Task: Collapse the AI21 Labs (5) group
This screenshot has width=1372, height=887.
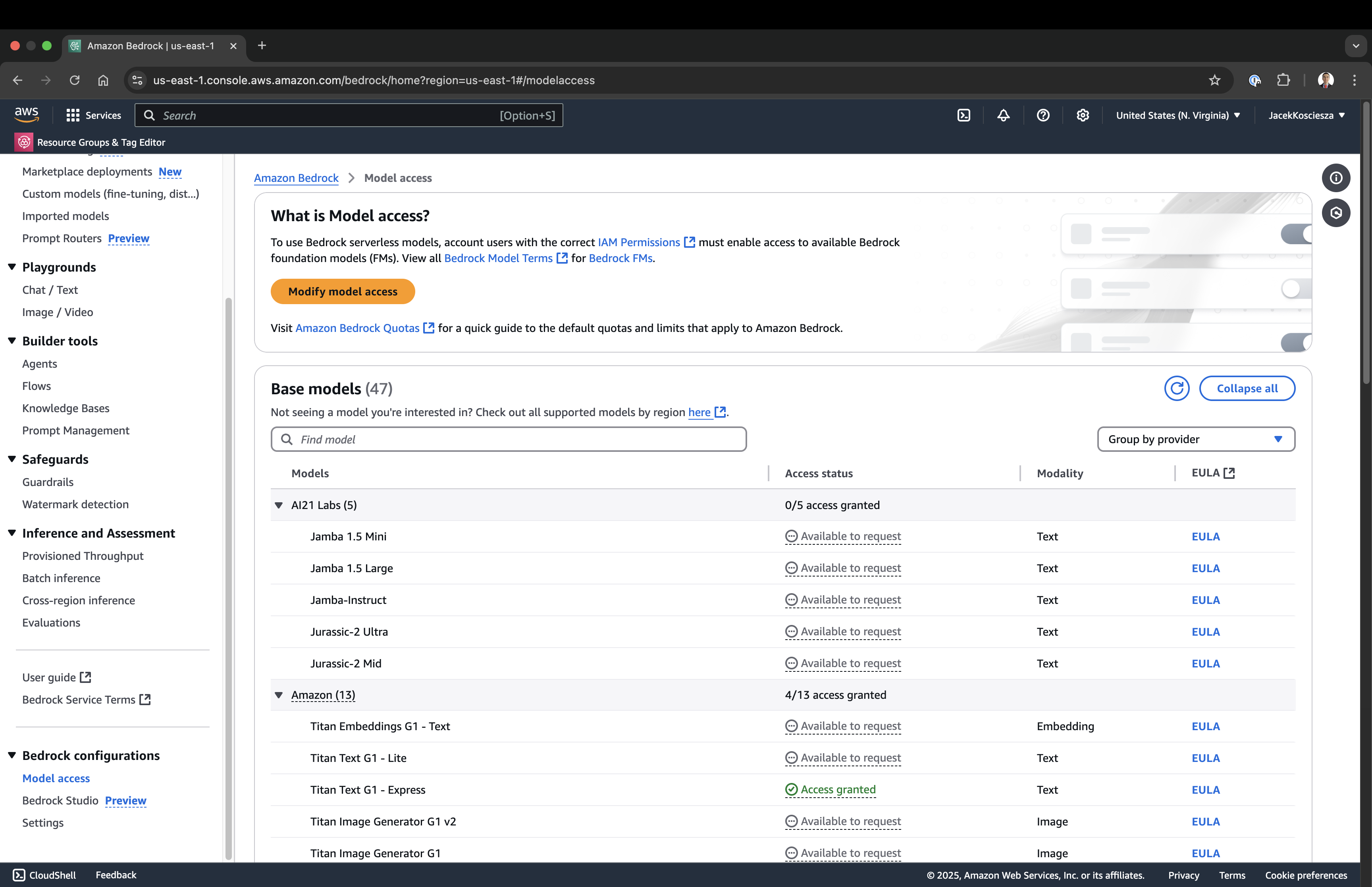Action: click(x=279, y=505)
